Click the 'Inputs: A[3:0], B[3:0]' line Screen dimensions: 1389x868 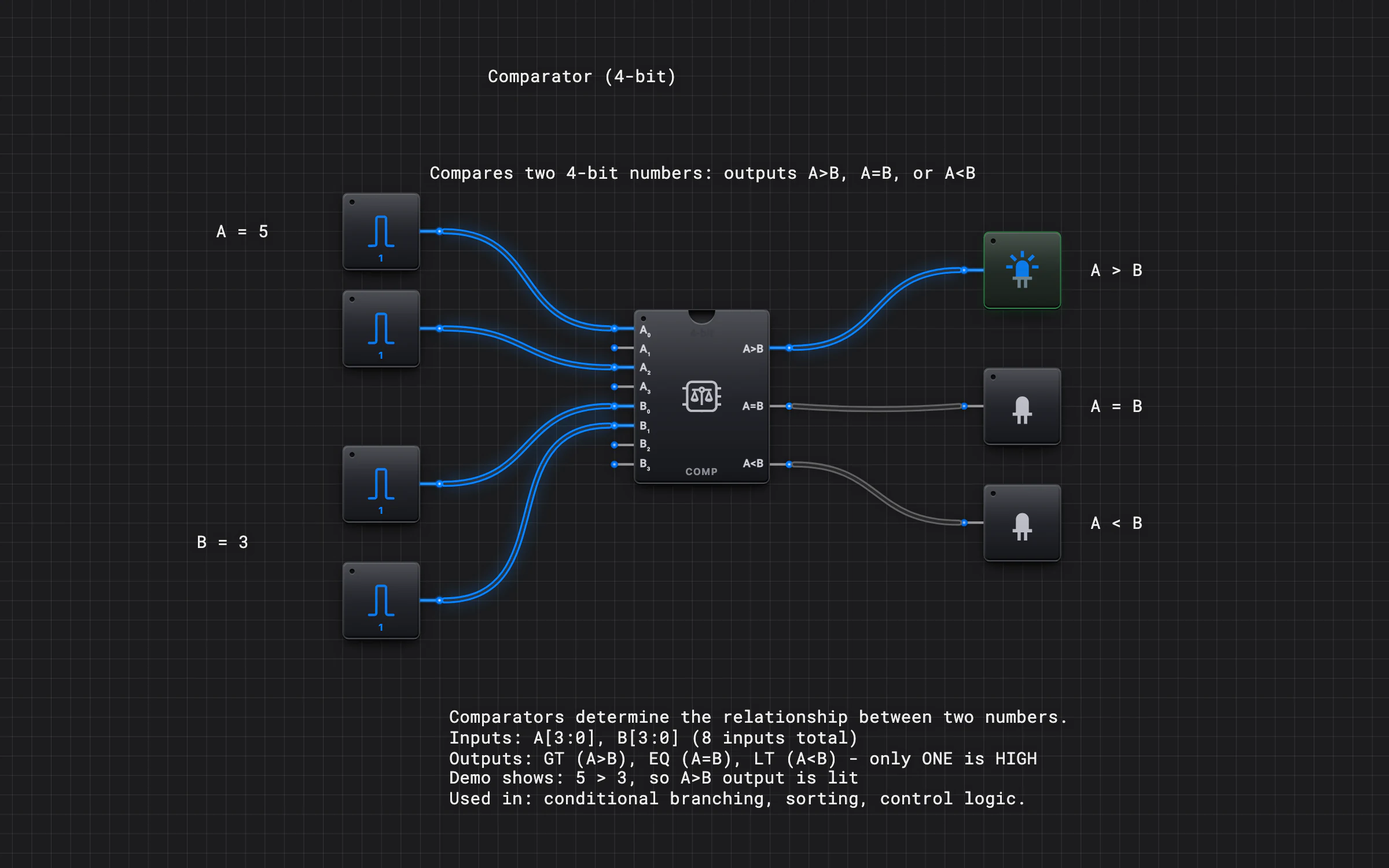pyautogui.click(x=653, y=738)
